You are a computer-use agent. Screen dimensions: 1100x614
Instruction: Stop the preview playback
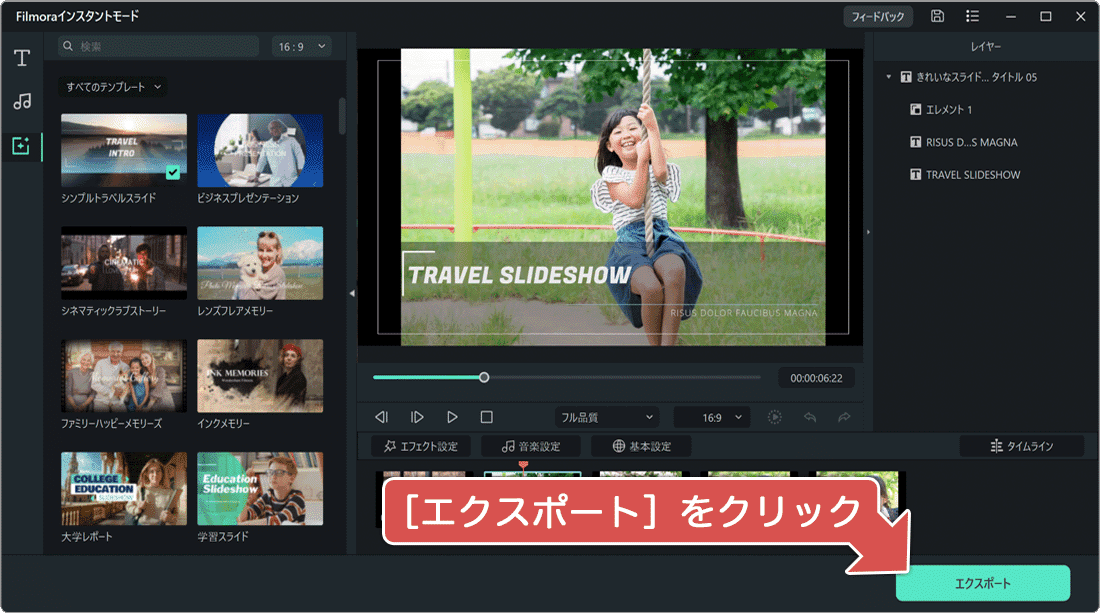[486, 417]
